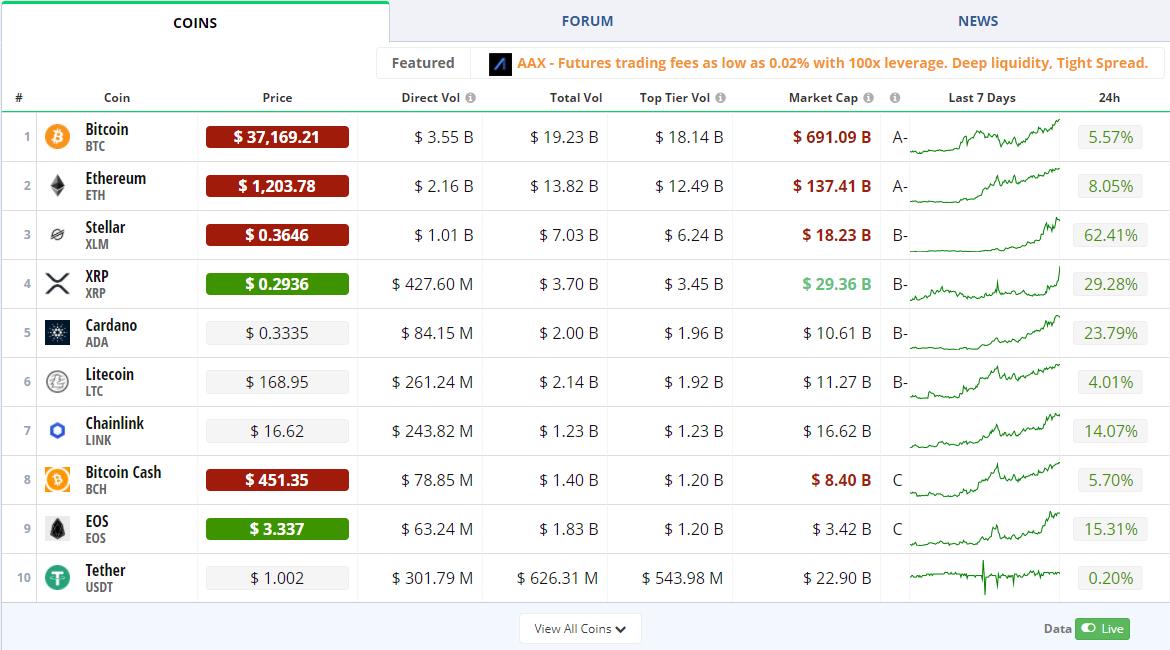Click EOS's 15.31% 24h change
The height and width of the screenshot is (650, 1170).
(1110, 529)
